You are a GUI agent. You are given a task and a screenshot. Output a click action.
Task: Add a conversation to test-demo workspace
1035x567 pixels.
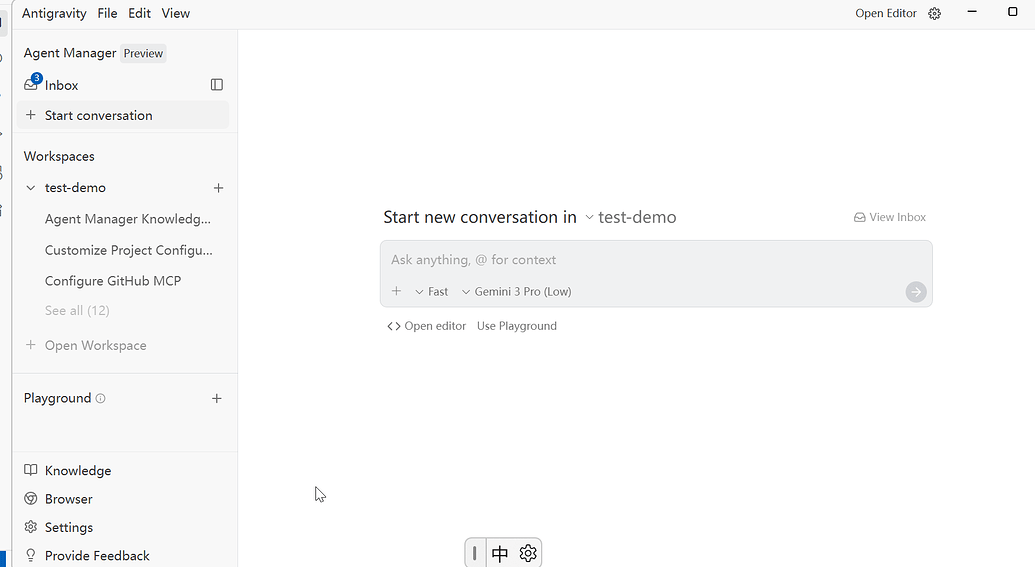tap(218, 188)
